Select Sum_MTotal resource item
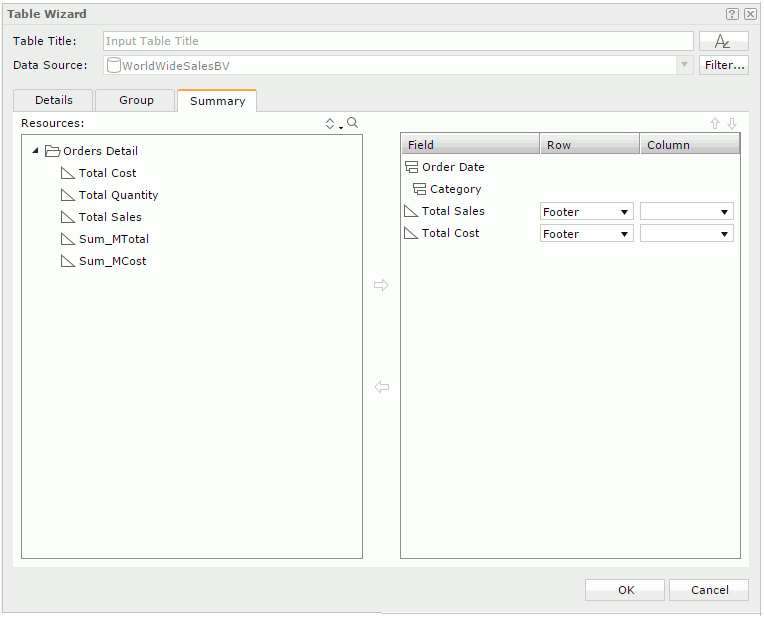Screen dimensions: 764x617 click(x=113, y=239)
